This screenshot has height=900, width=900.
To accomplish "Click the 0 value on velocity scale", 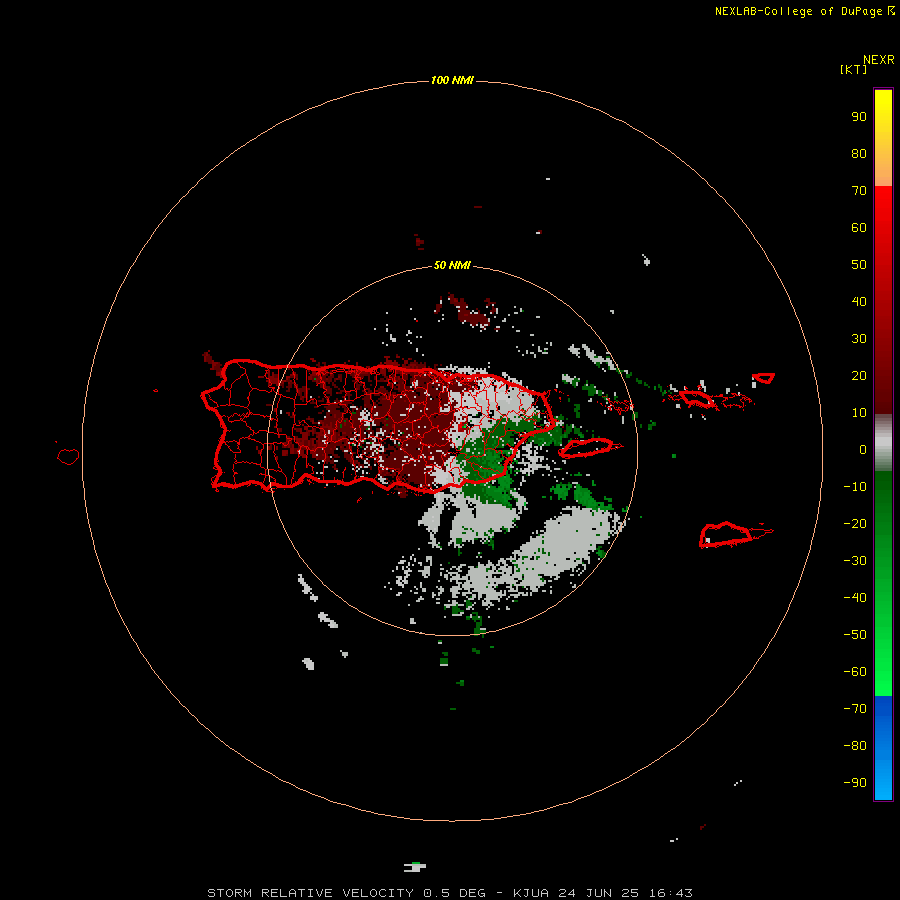I will point(863,450).
